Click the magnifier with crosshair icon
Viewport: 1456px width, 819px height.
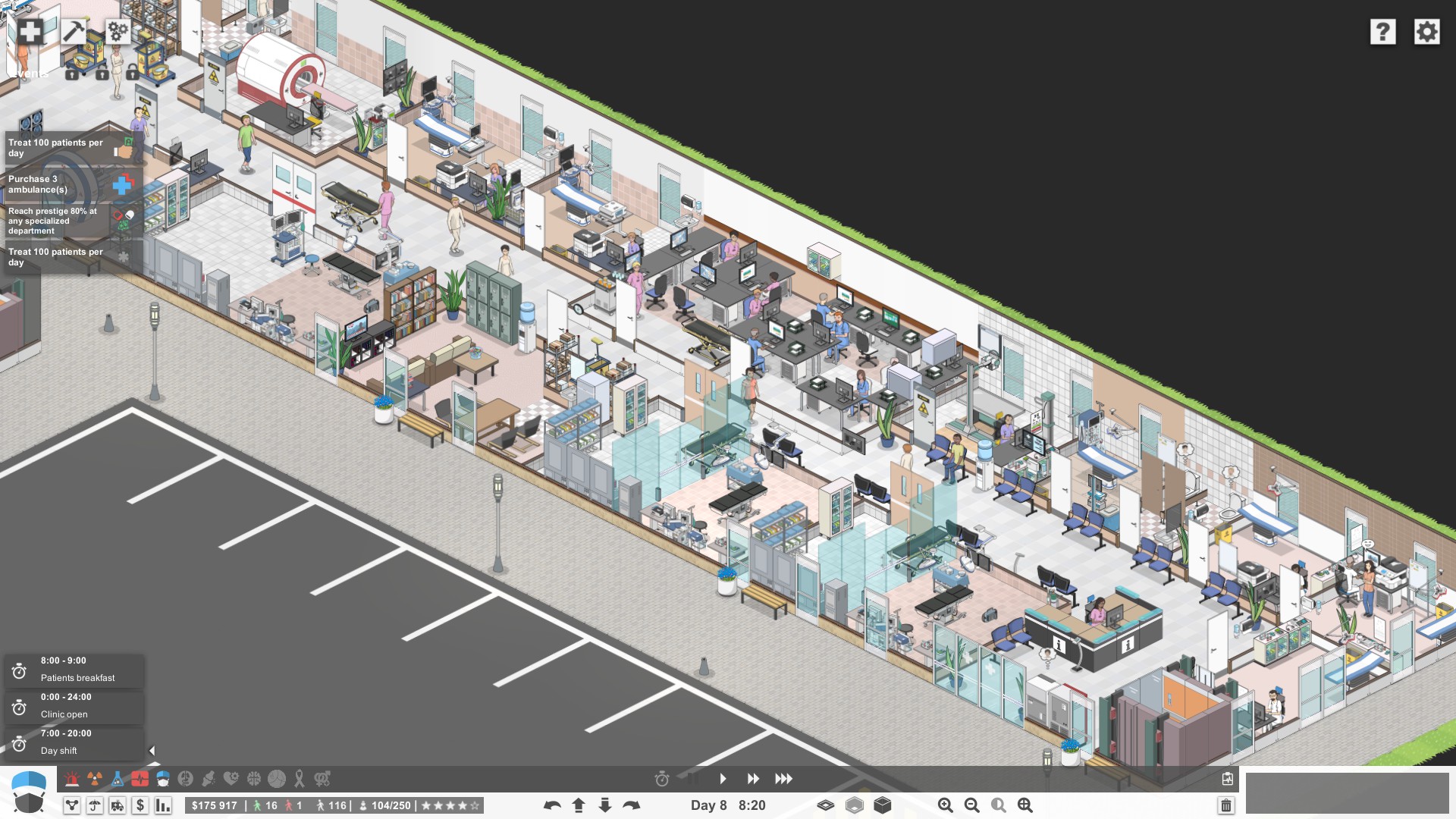coord(1025,805)
